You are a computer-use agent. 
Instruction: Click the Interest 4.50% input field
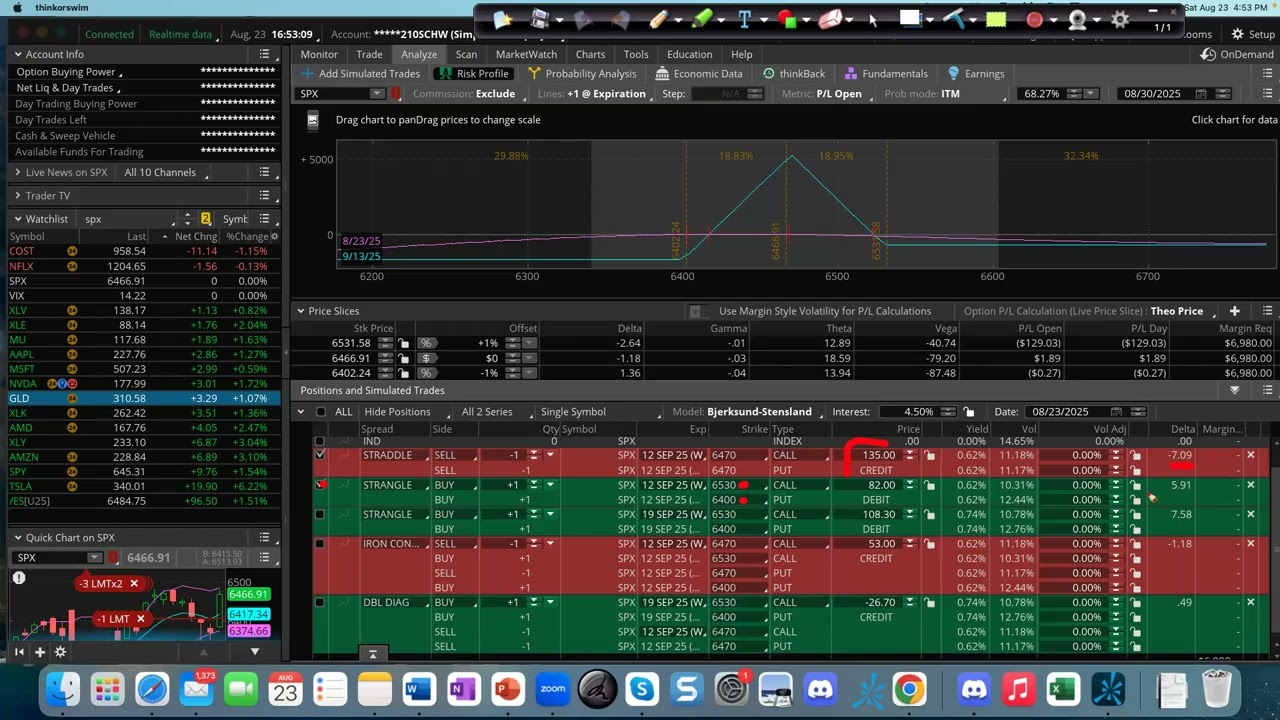(908, 412)
